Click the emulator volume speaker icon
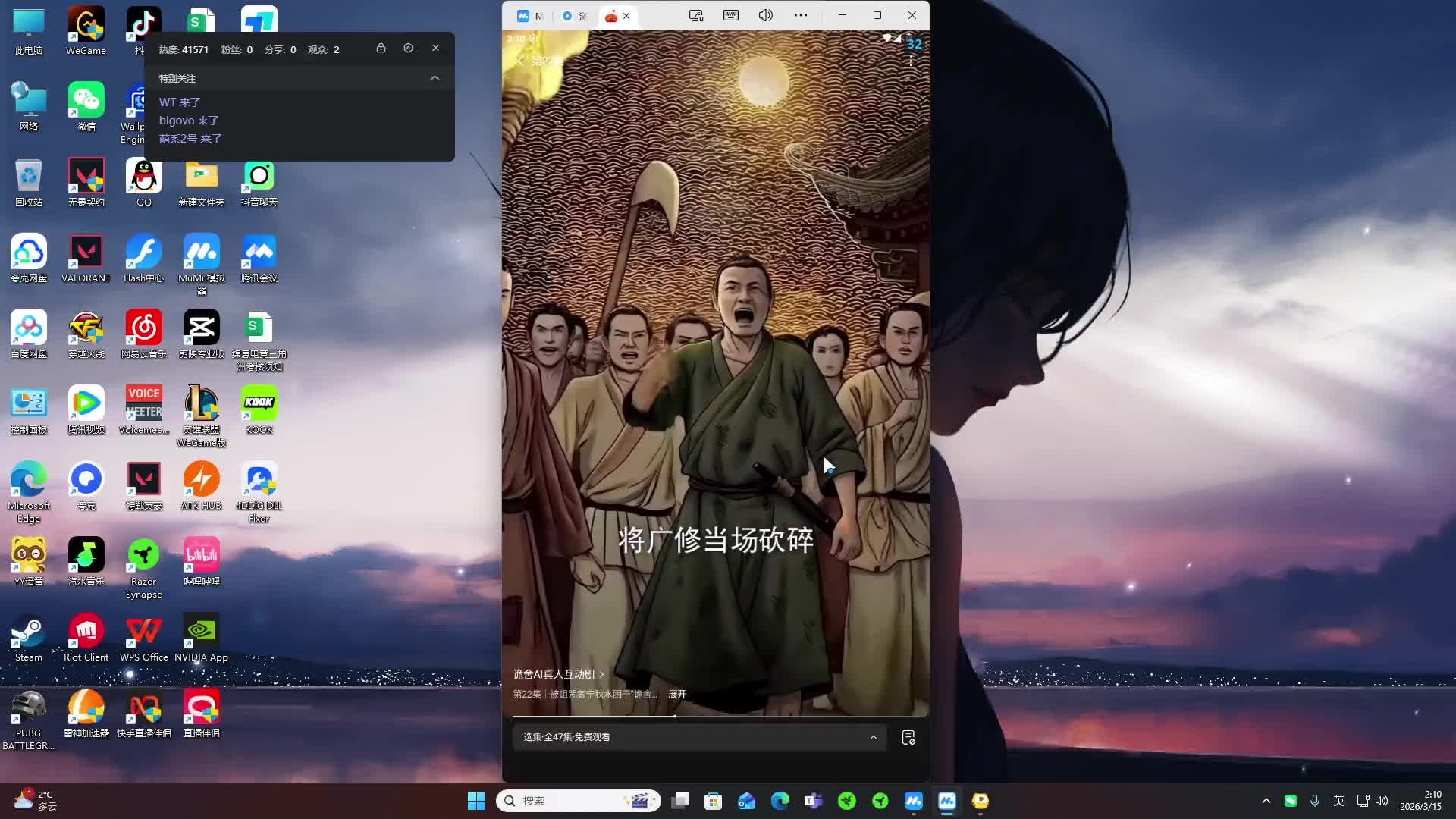 765,15
